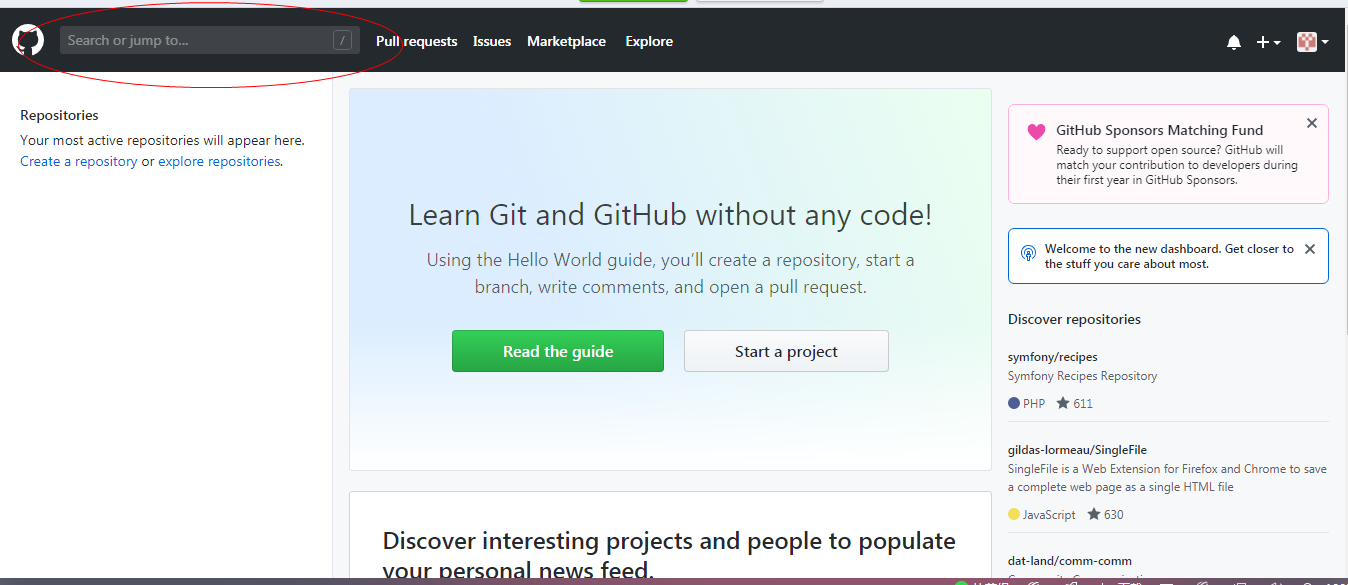
Task: Open Pull requests in top navigation
Action: pyautogui.click(x=416, y=41)
